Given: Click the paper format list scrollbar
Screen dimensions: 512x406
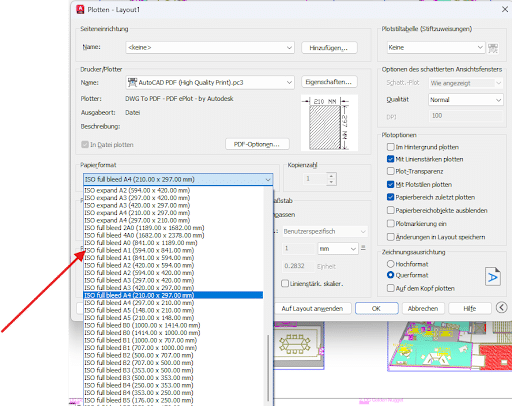Looking at the screenshot, I should click(268, 368).
